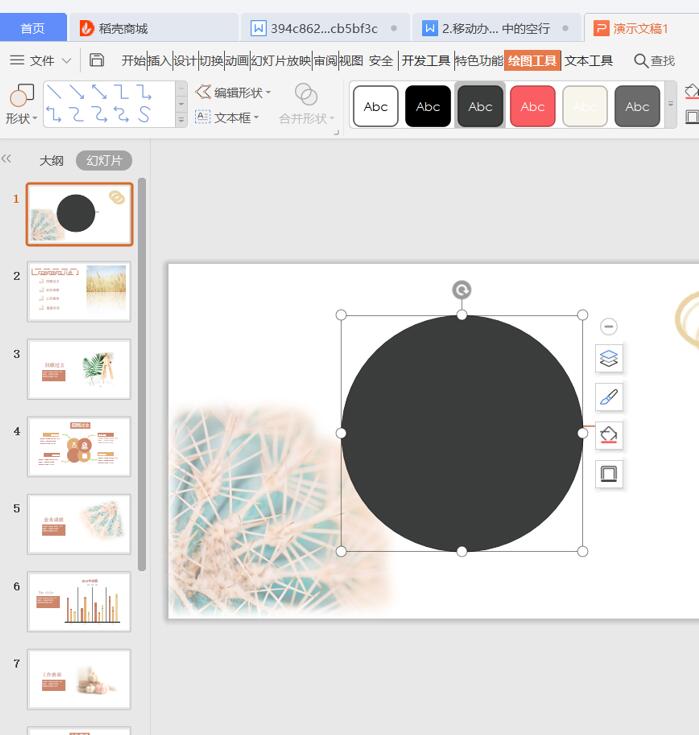Switch to the 切换 ribbon tab
Viewport: 699px width, 735px height.
click(x=211, y=60)
